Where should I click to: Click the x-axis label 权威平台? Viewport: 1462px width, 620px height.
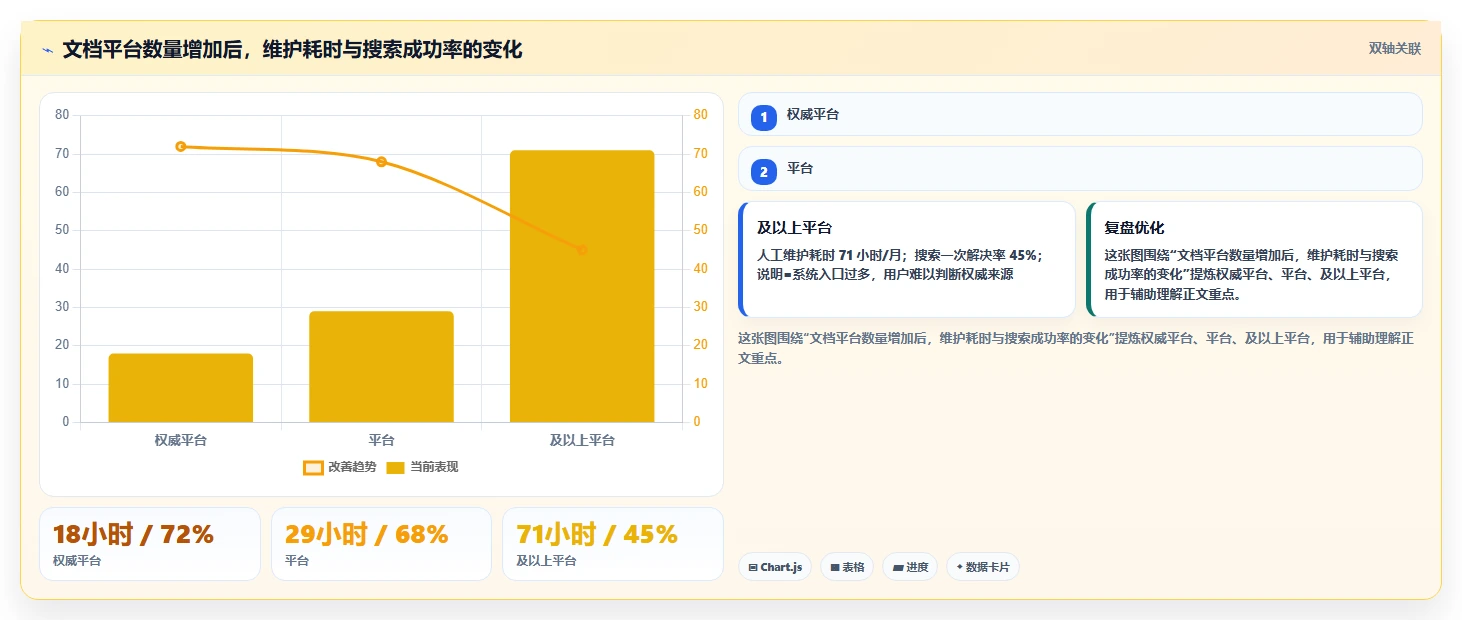(181, 440)
